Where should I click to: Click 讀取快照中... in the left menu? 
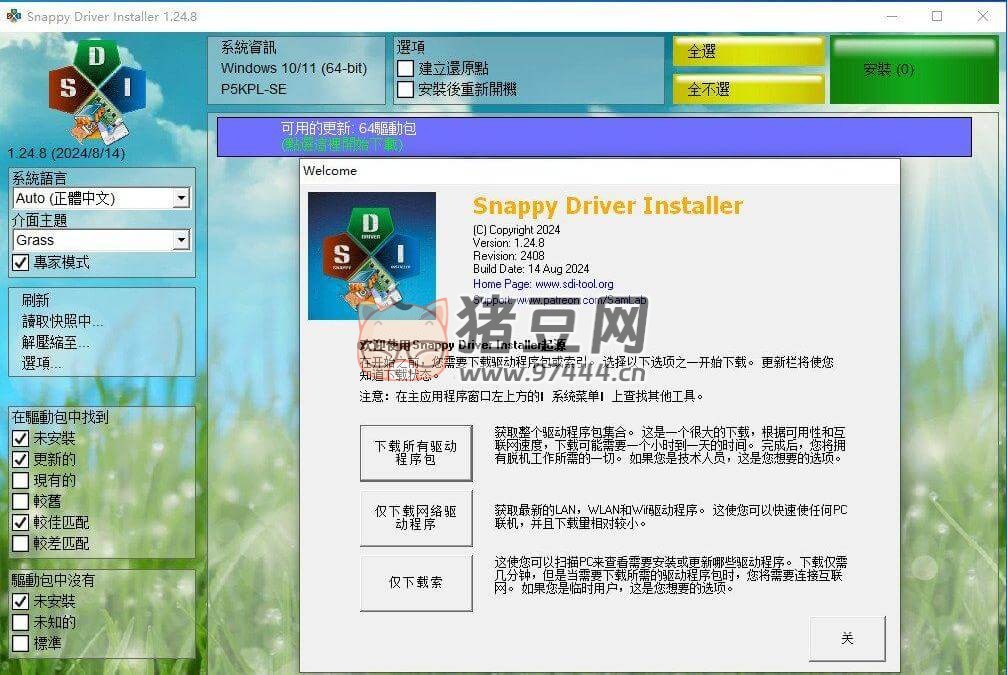click(x=62, y=321)
